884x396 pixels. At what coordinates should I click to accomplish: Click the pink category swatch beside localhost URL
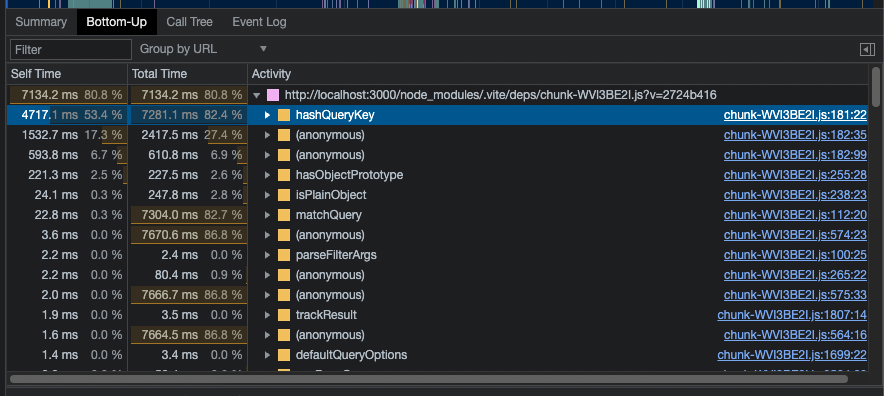click(x=273, y=95)
